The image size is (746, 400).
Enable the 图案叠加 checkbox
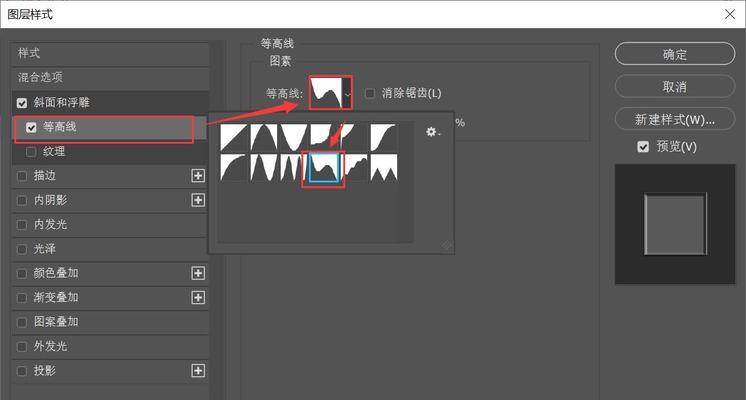tap(22, 322)
